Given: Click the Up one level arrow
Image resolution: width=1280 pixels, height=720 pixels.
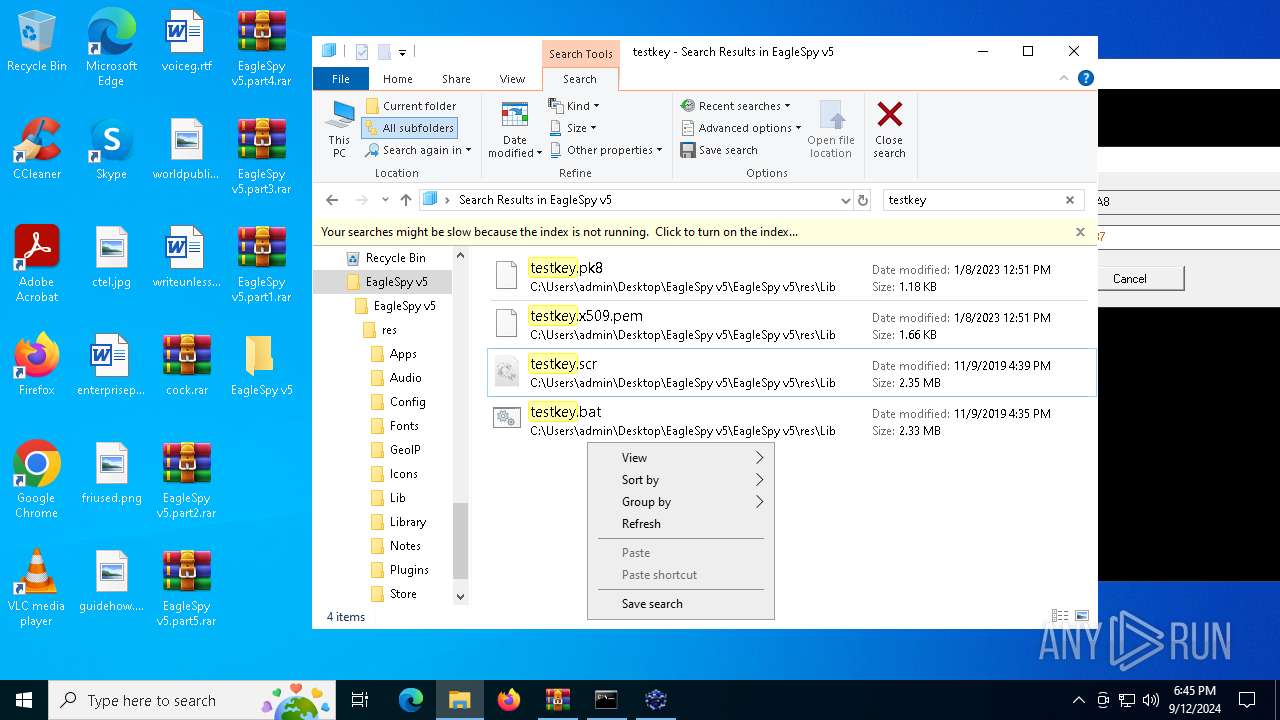Looking at the screenshot, I should (x=405, y=200).
